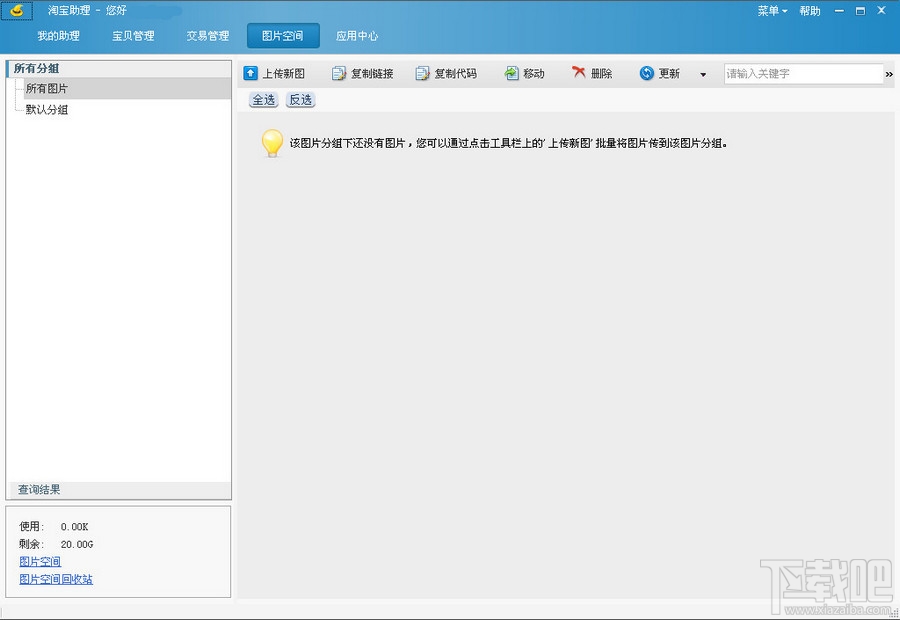900x620 pixels.
Task: Switch to the 交易管理 tab
Action: [208, 36]
